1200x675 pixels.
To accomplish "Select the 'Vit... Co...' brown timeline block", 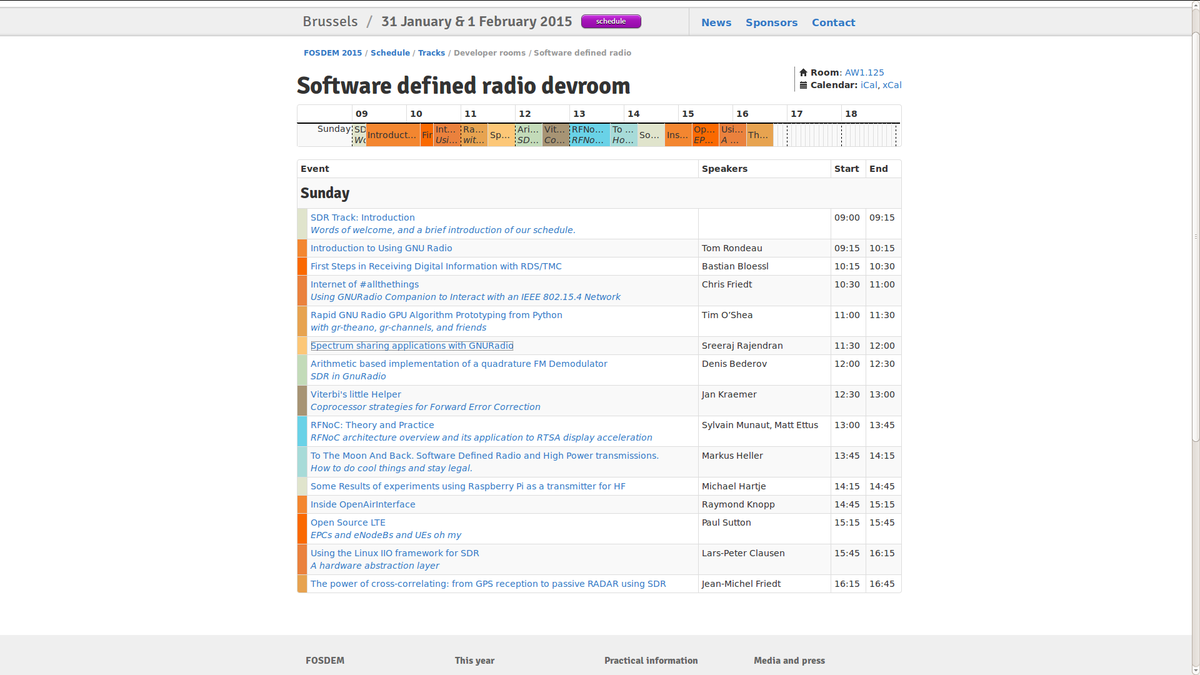I will coord(555,135).
